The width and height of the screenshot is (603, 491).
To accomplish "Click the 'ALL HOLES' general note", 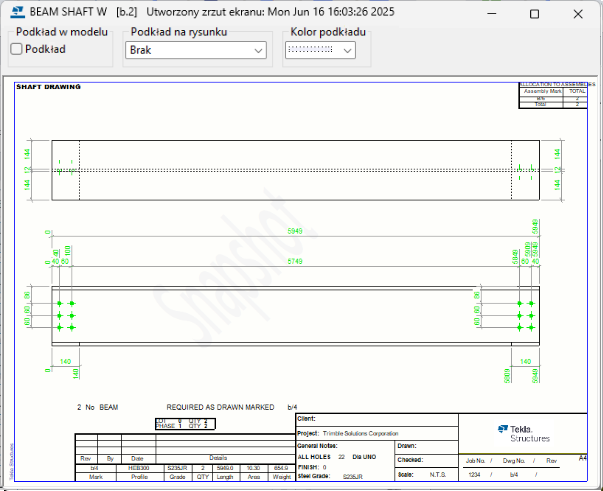I will [x=314, y=457].
